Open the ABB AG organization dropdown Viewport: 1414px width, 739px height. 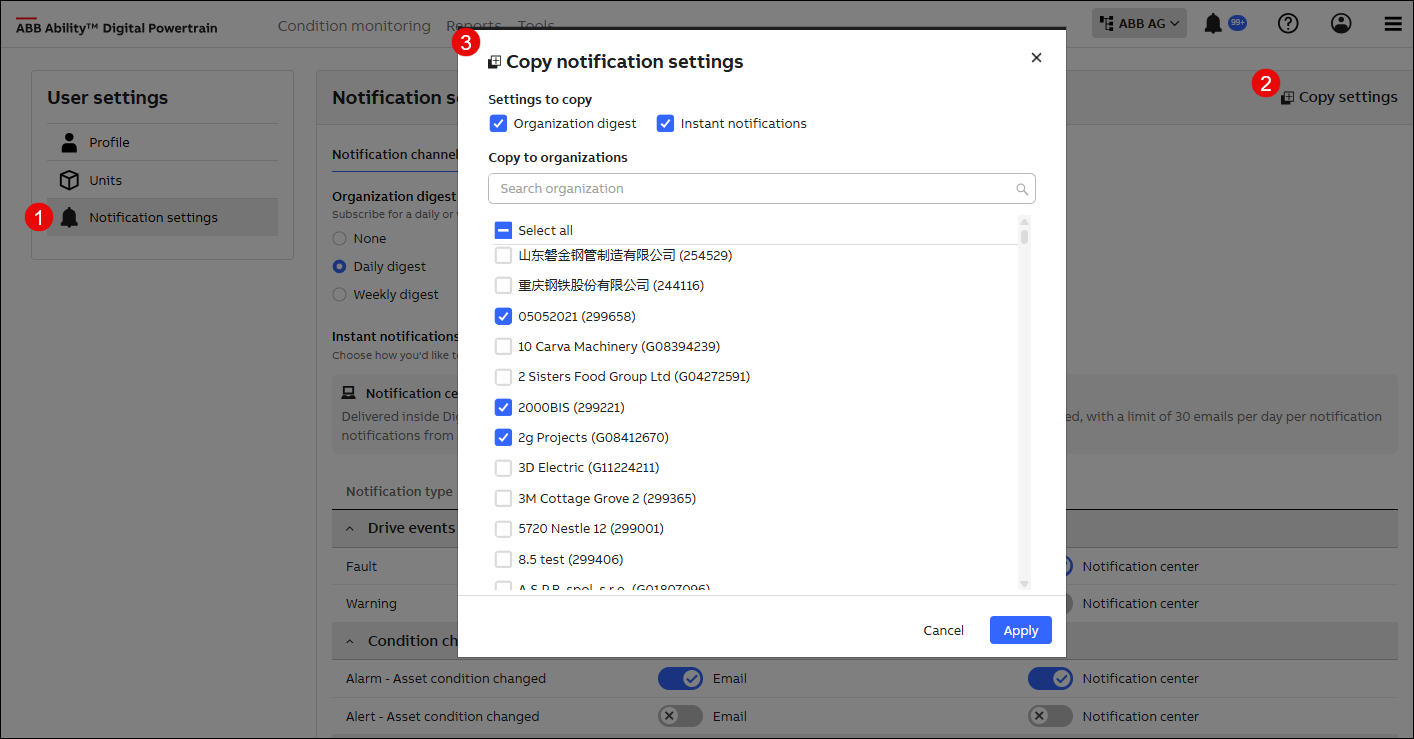click(1139, 24)
